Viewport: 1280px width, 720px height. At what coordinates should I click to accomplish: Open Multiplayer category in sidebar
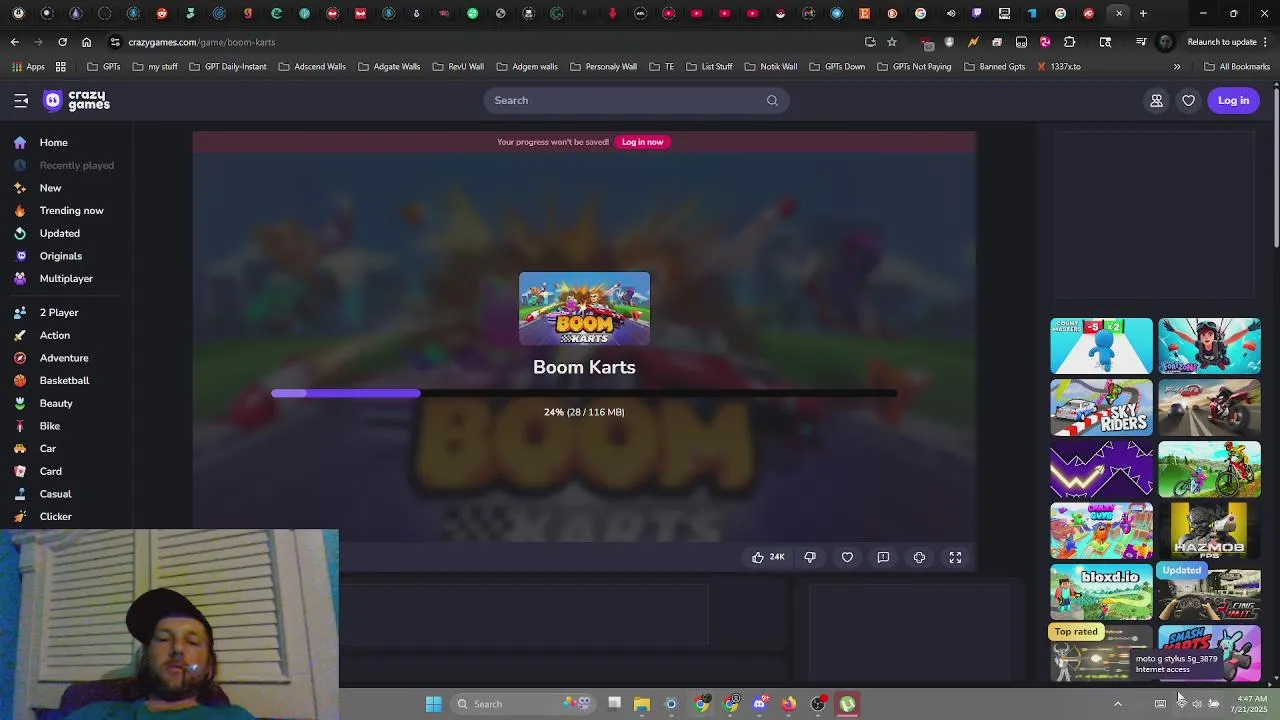(66, 279)
